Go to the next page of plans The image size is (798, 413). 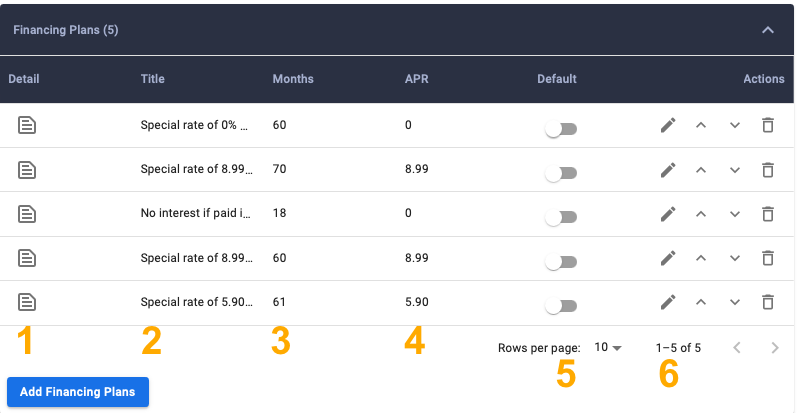coord(775,348)
